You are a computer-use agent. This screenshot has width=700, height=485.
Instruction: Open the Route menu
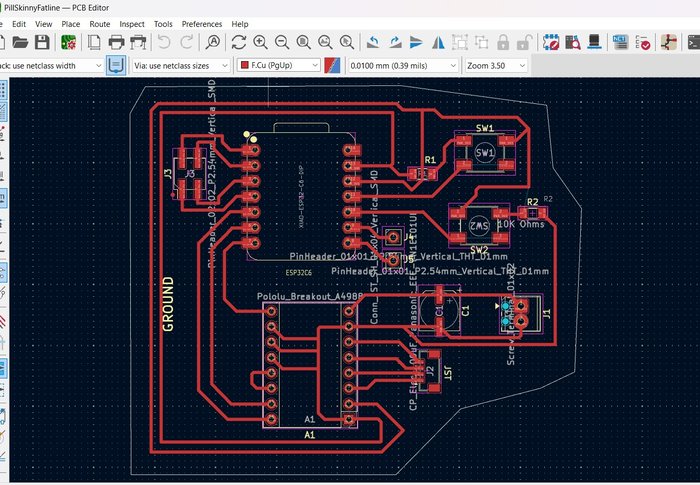(100, 24)
